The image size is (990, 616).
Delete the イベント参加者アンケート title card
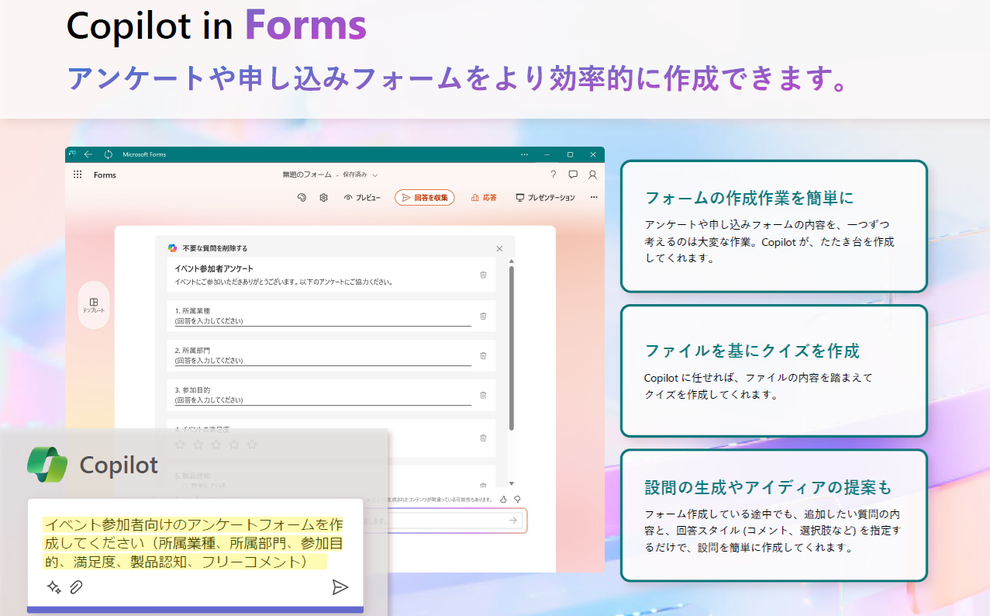(483, 275)
